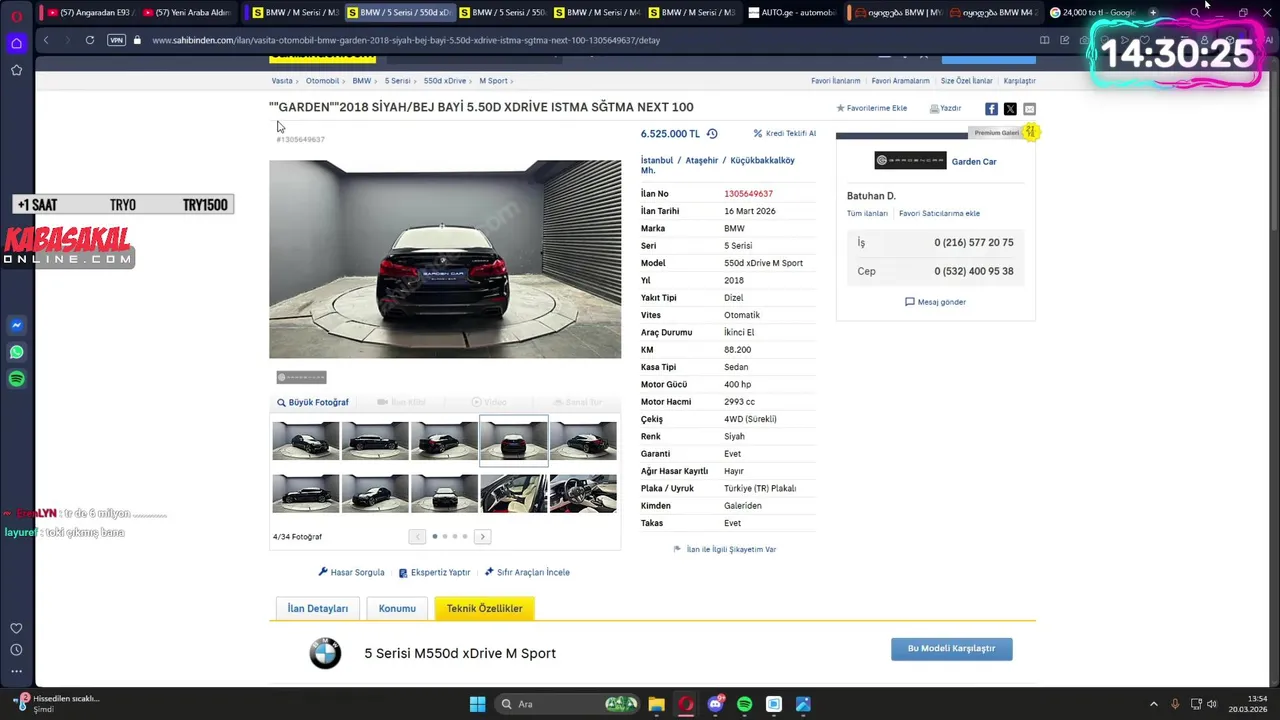Click Otomobil in the breadcrumb
Screen dimensions: 1280x720
click(322, 81)
